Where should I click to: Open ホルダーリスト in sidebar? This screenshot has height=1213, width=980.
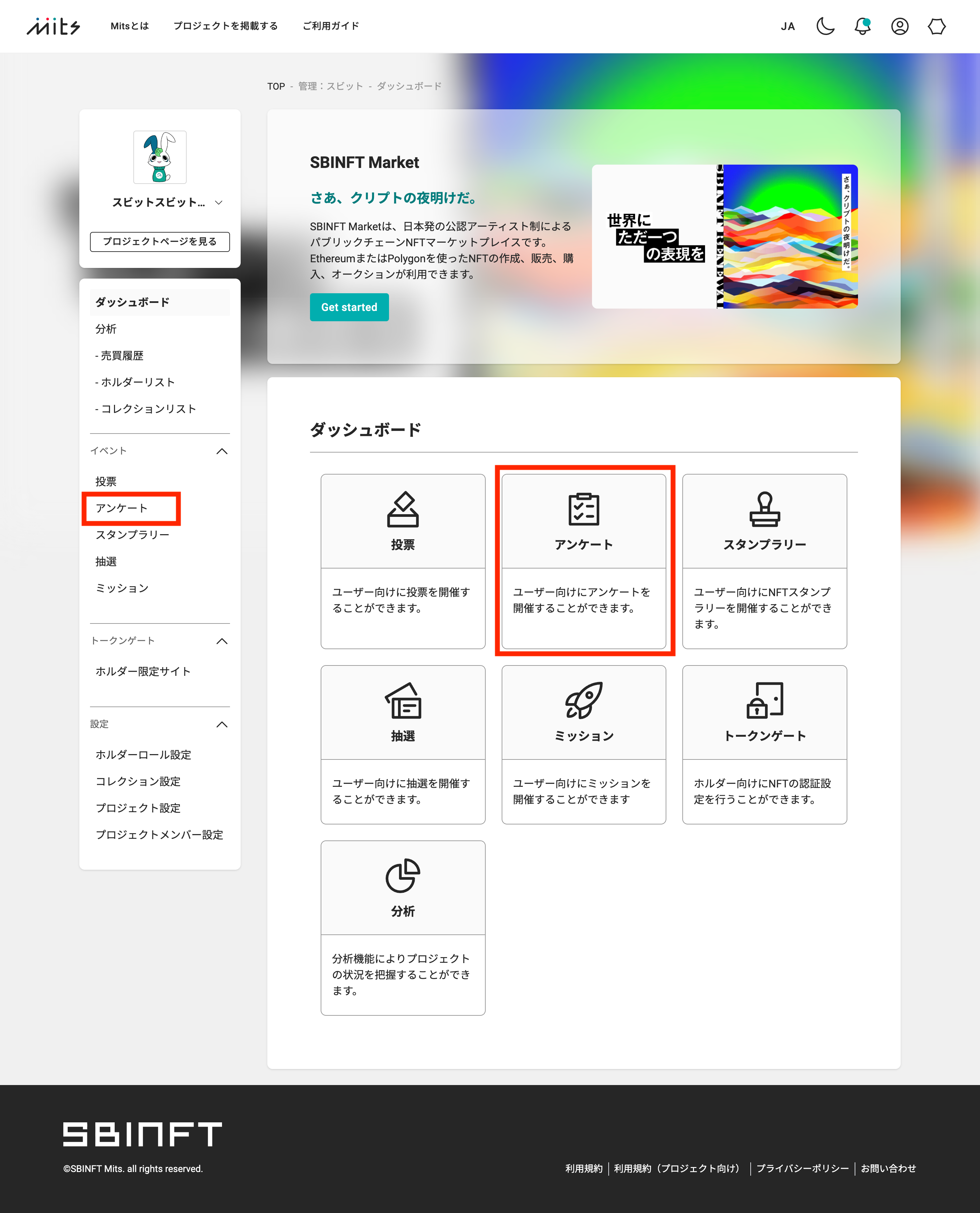pos(135,382)
